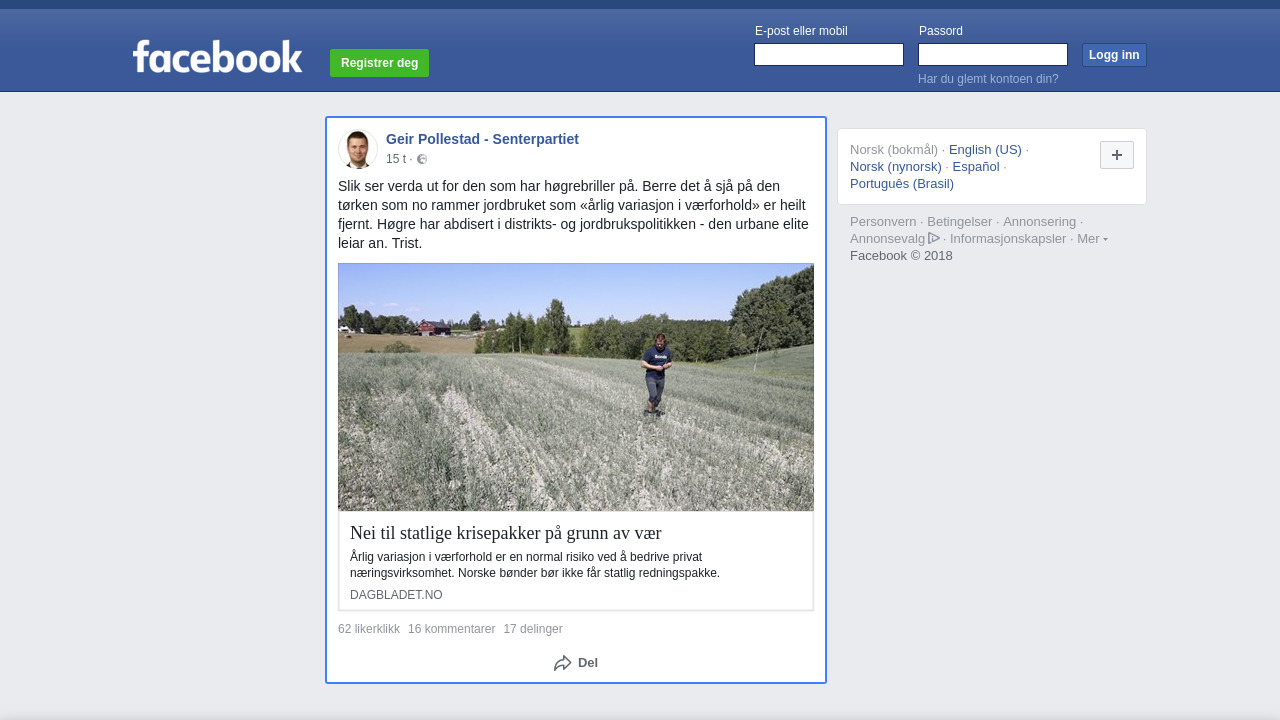
Task: Click the 15 t post timestamp
Action: (396, 159)
